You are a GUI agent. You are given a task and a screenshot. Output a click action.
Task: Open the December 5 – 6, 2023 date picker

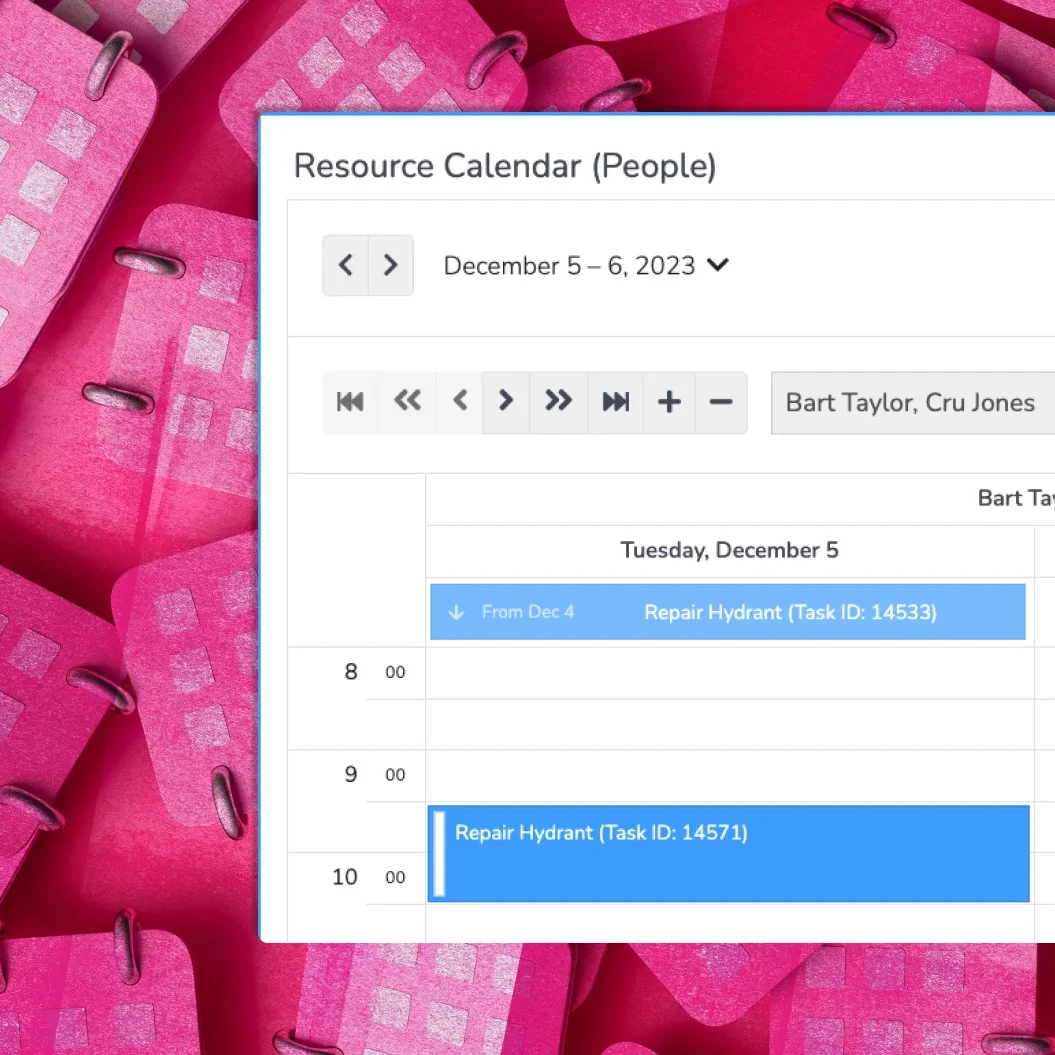[x=586, y=266]
